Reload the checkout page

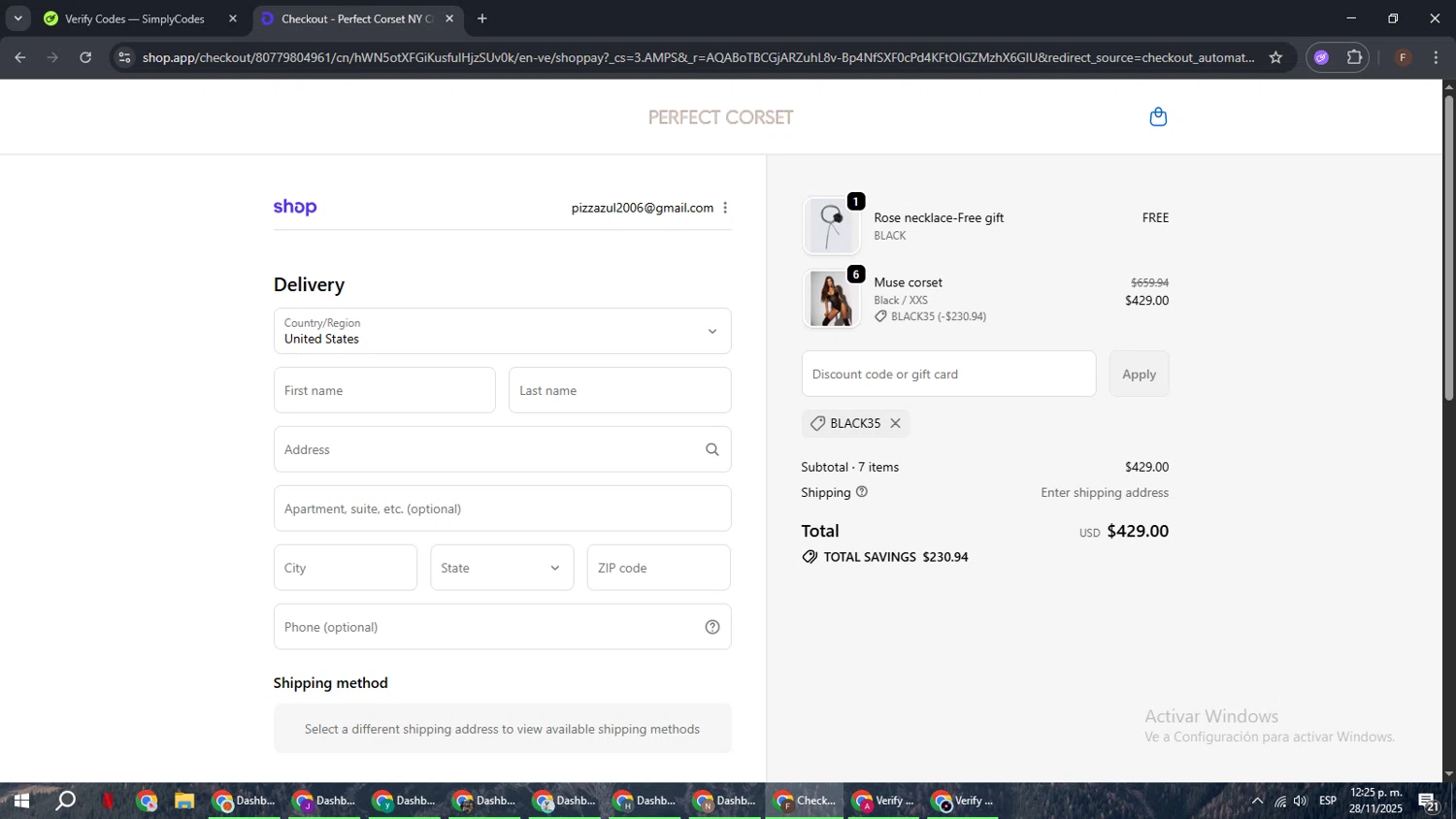click(x=85, y=57)
